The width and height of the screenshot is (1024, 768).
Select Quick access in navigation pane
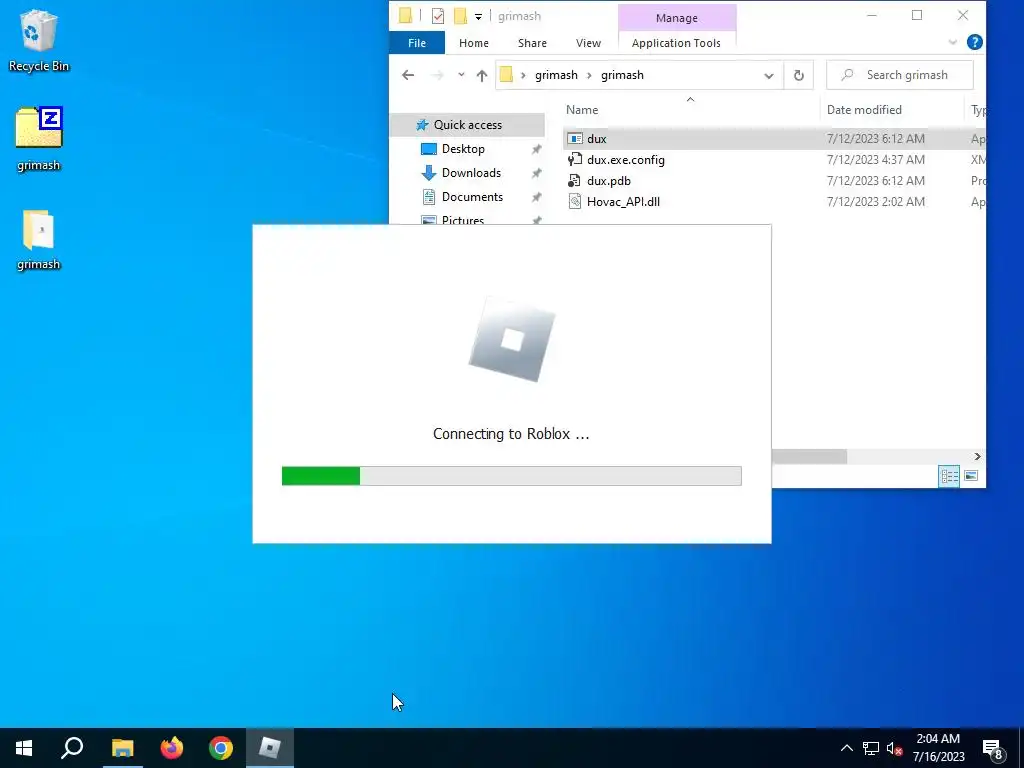point(468,125)
